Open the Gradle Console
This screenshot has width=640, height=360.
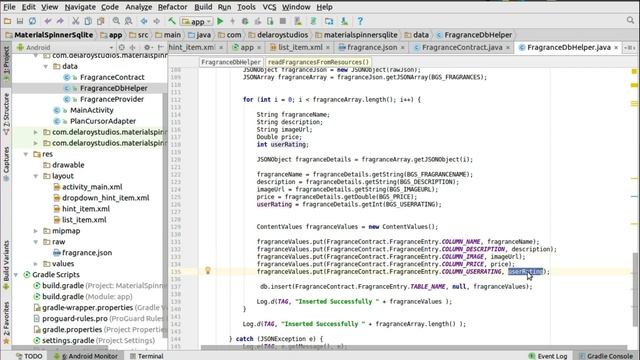click(606, 356)
